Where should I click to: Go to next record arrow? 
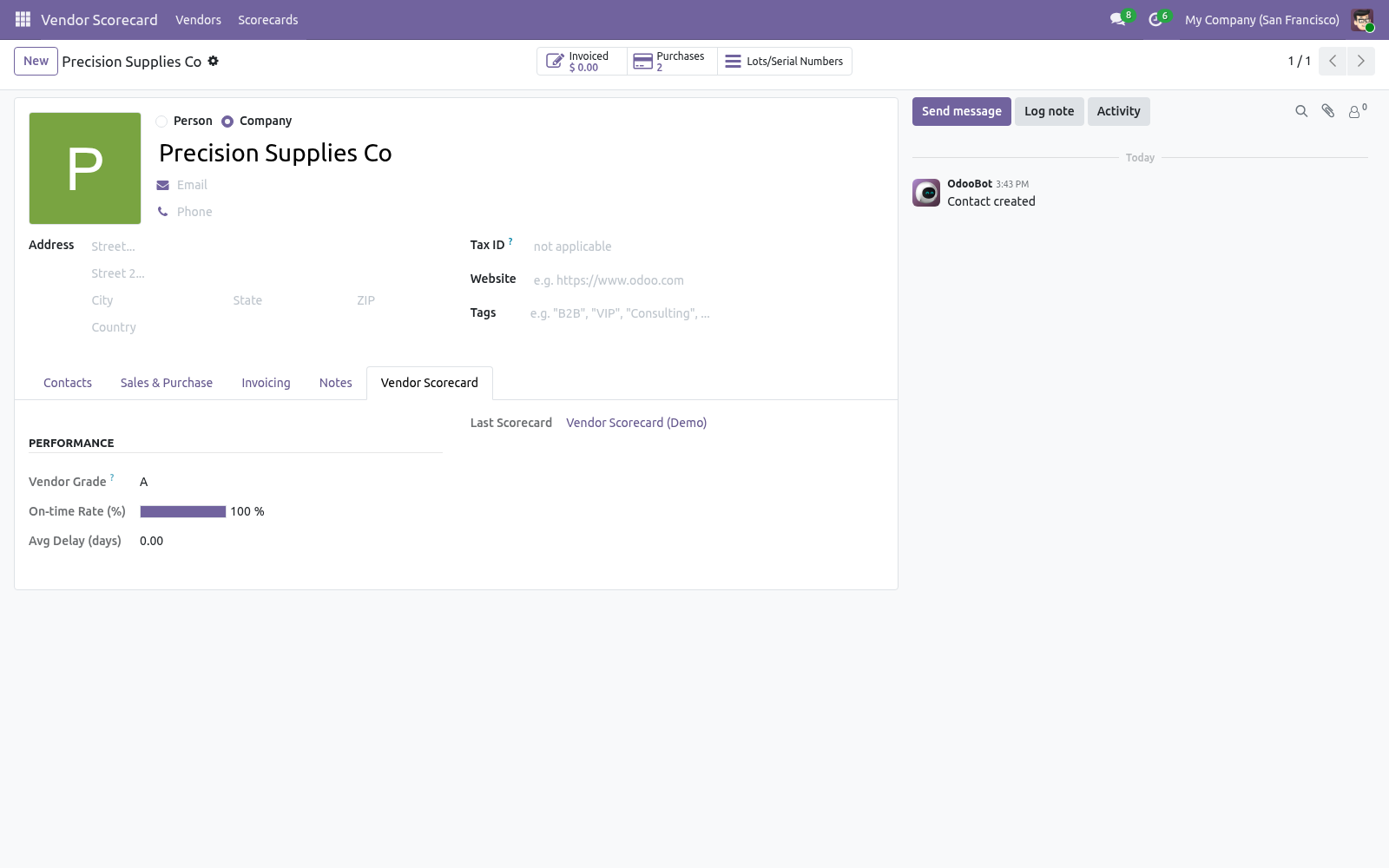(1360, 61)
